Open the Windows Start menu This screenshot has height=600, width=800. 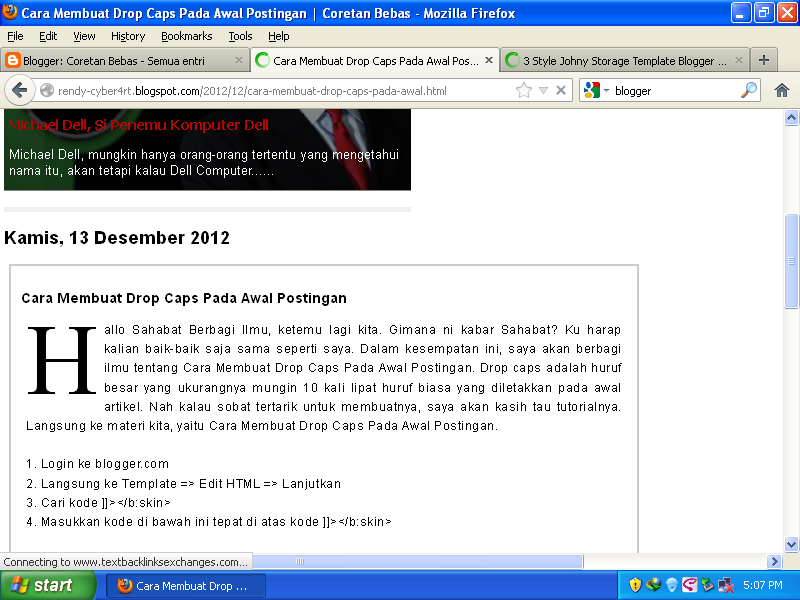point(48,585)
